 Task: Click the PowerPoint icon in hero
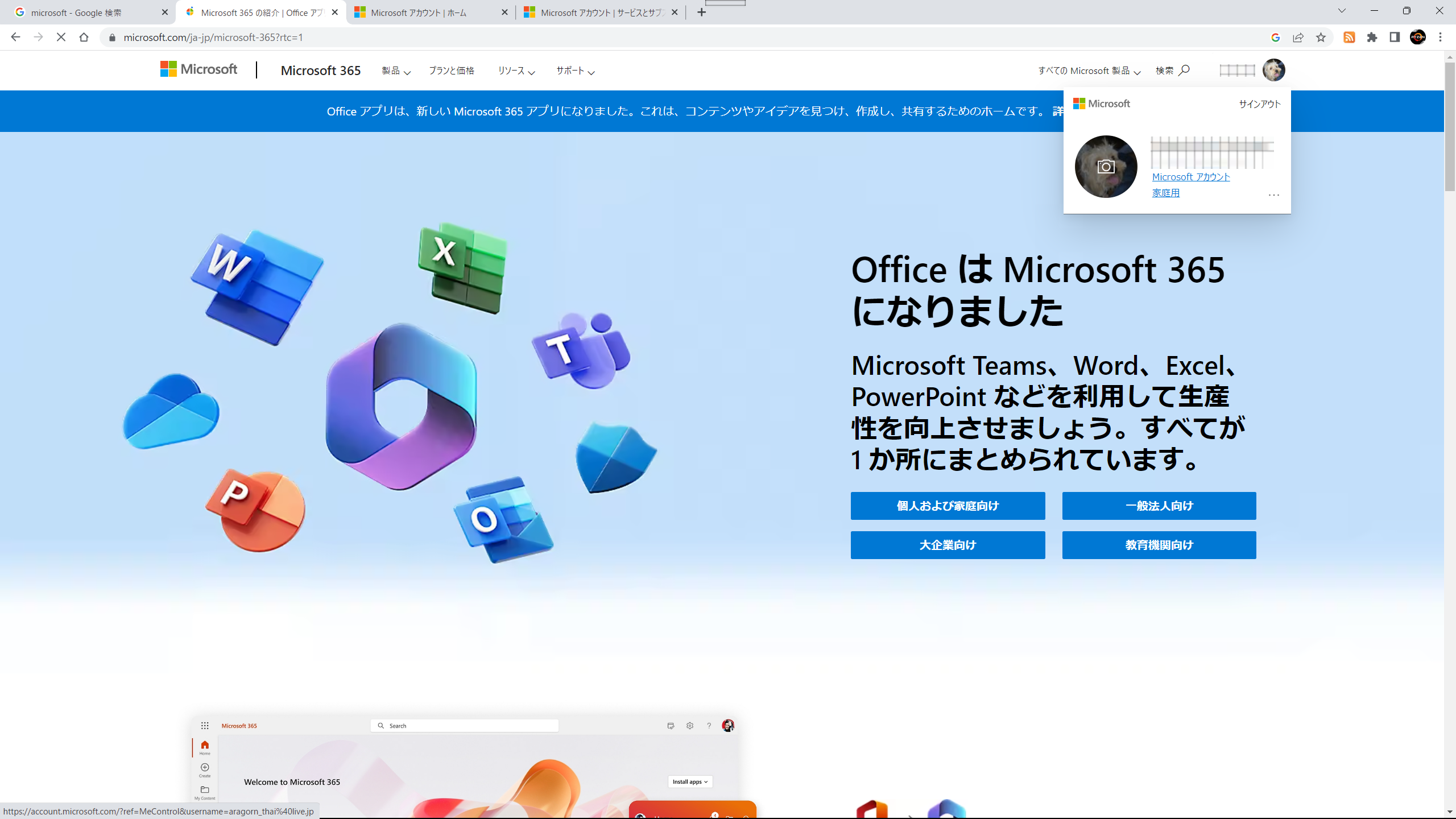coord(255,510)
